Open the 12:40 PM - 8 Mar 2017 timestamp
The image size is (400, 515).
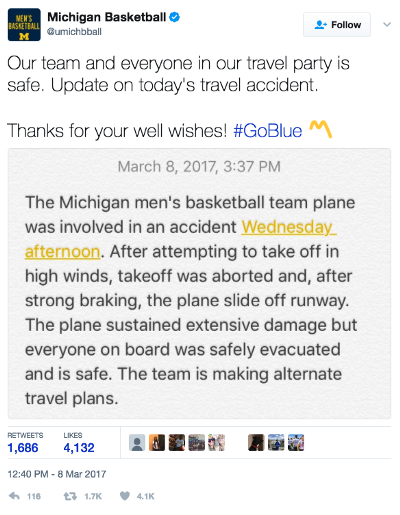point(57,474)
